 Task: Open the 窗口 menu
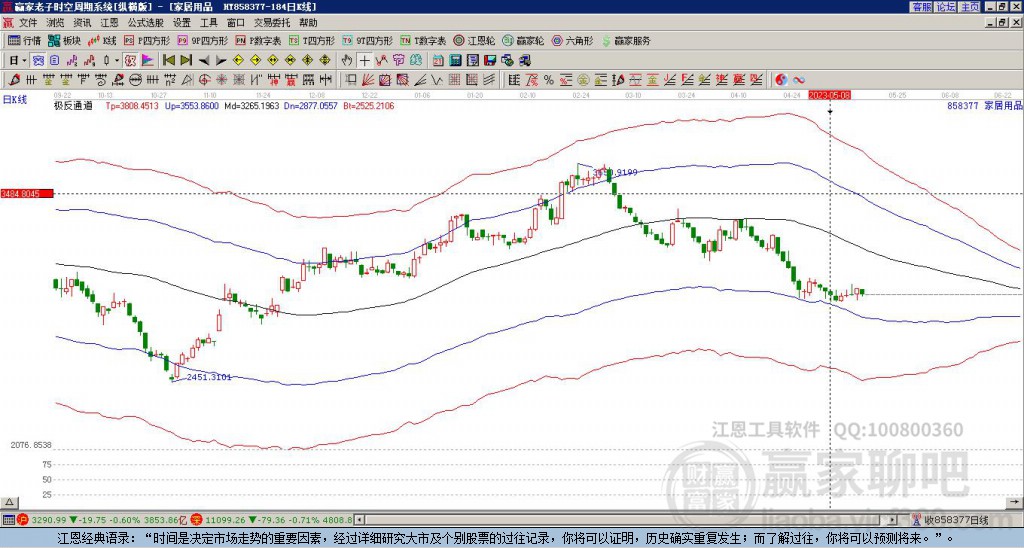point(236,23)
